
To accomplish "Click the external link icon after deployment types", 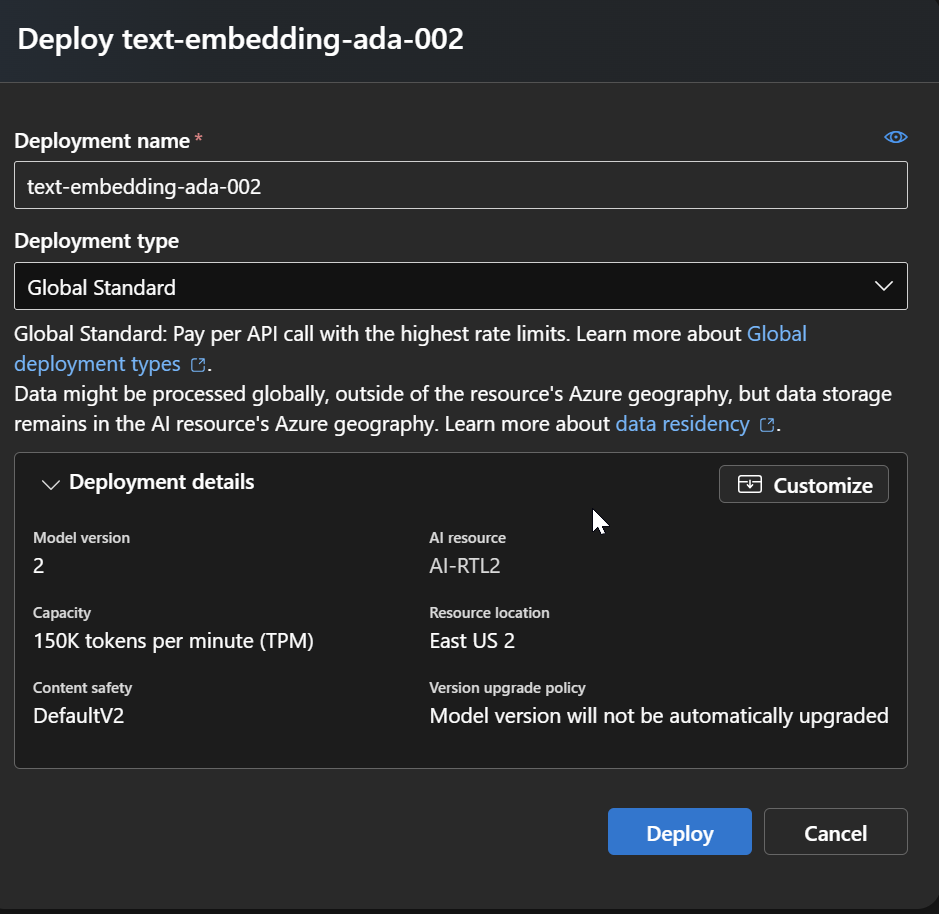I will [x=198, y=365].
